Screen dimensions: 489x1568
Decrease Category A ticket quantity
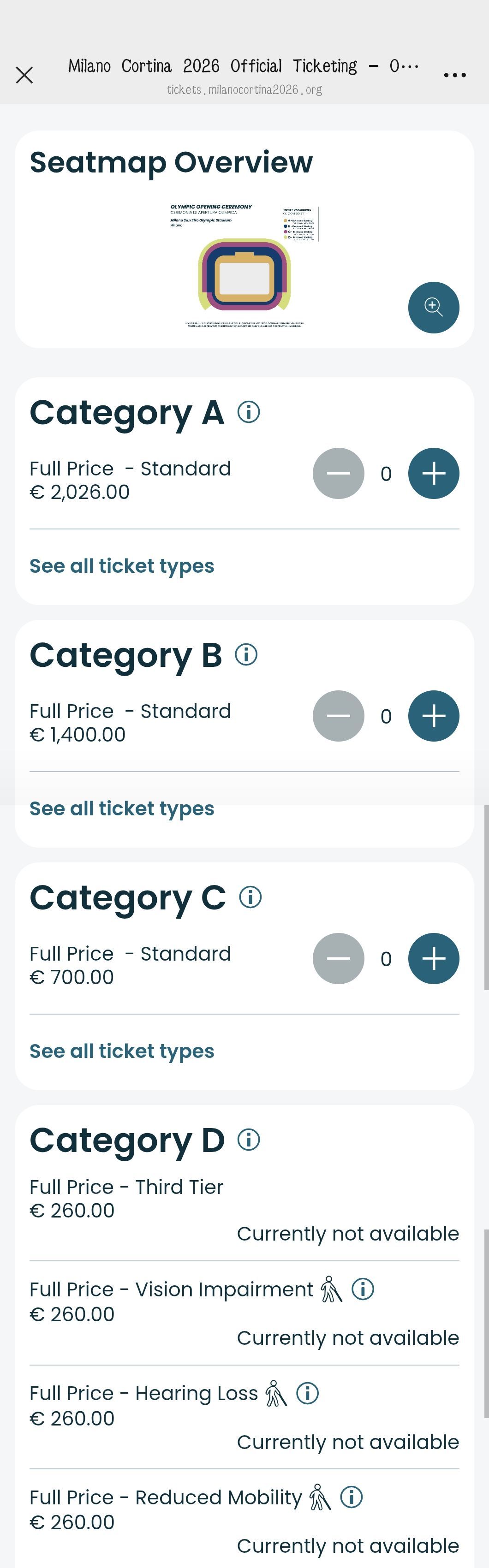339,474
